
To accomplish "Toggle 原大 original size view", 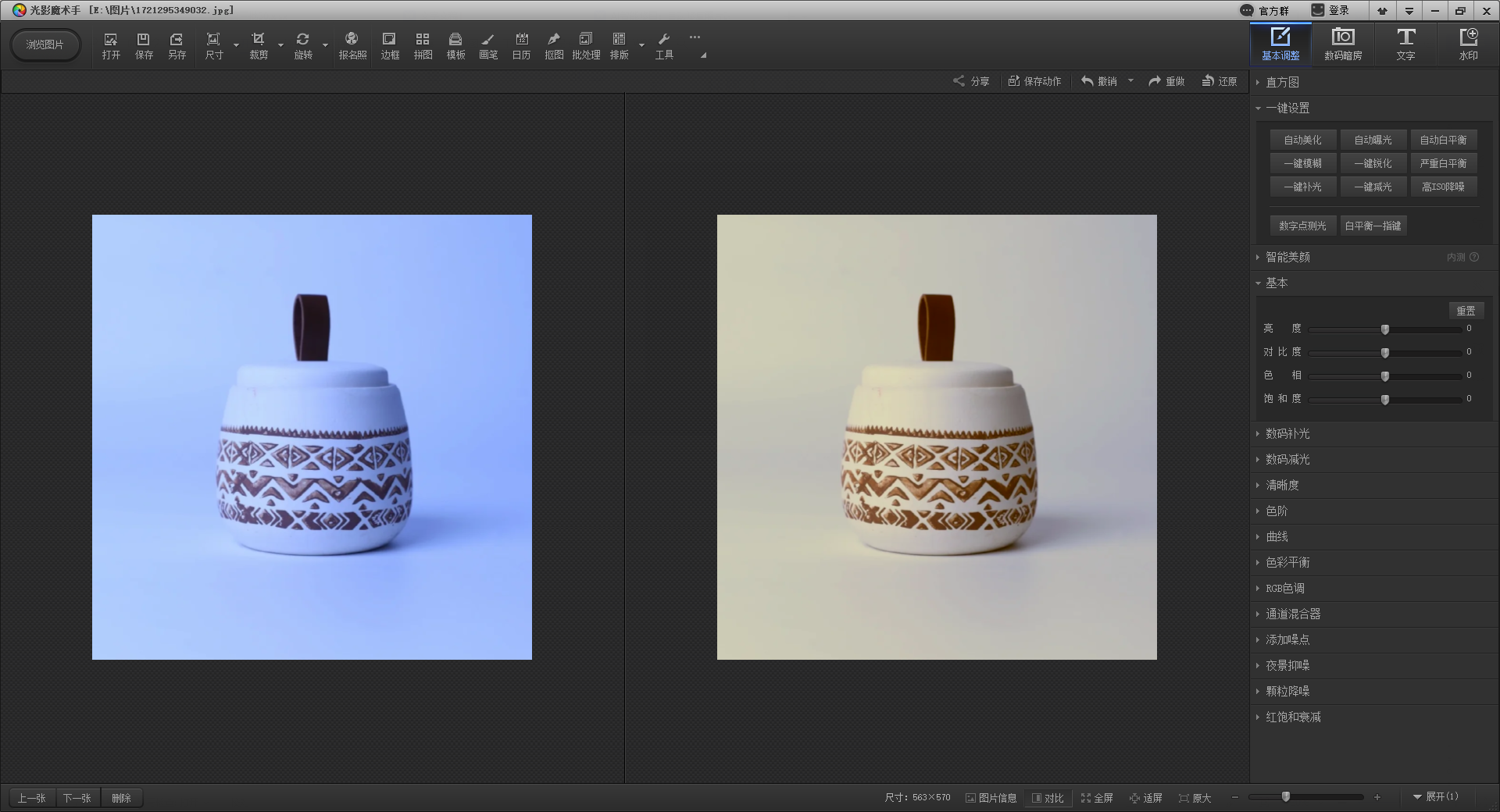I will [x=1195, y=798].
